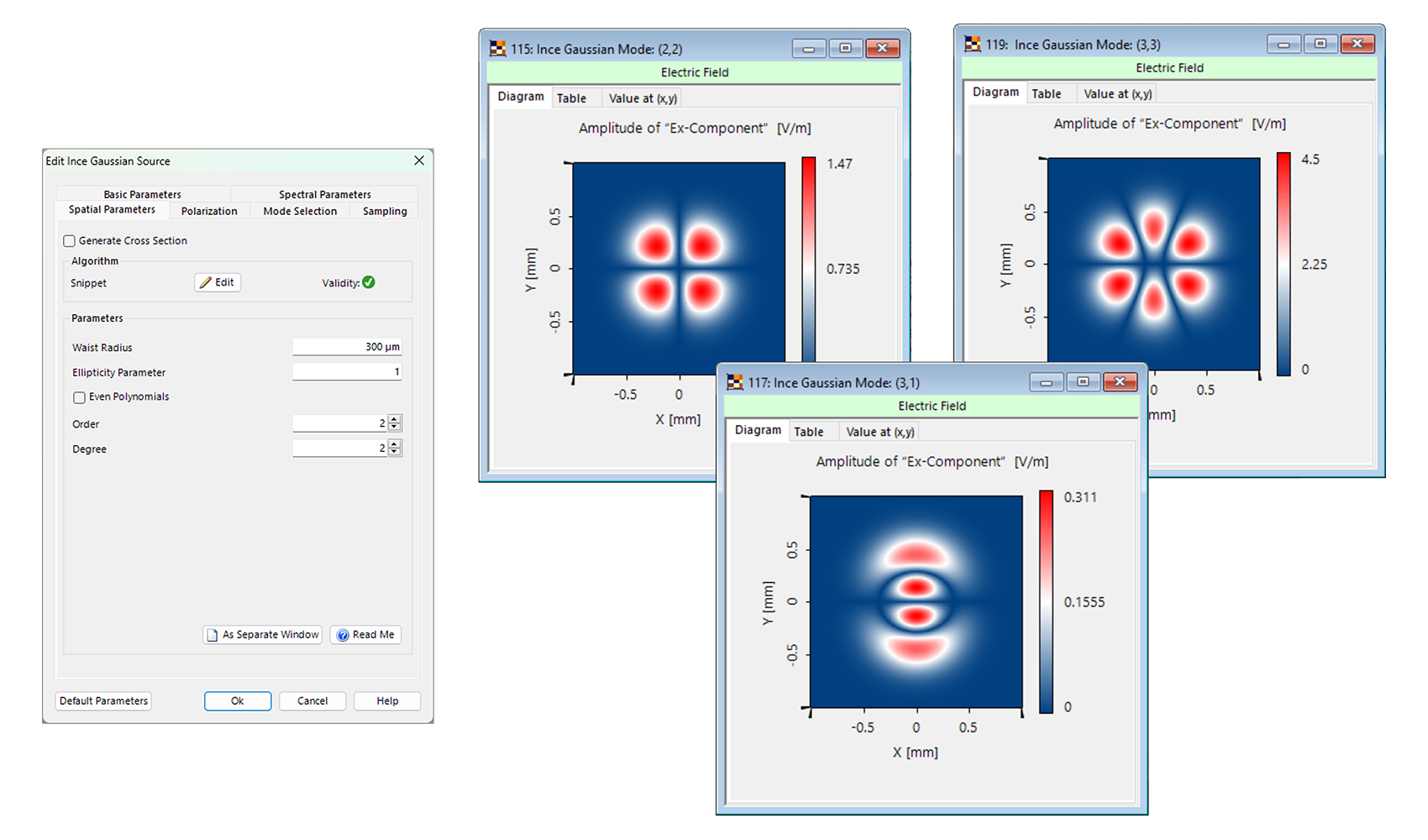Click the Default Parameters button
The width and height of the screenshot is (1428, 840).
[102, 701]
